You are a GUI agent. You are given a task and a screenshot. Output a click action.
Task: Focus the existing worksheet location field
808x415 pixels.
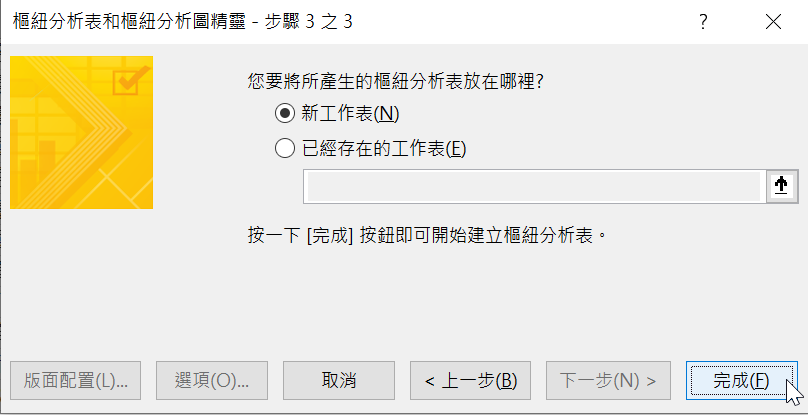(x=534, y=186)
